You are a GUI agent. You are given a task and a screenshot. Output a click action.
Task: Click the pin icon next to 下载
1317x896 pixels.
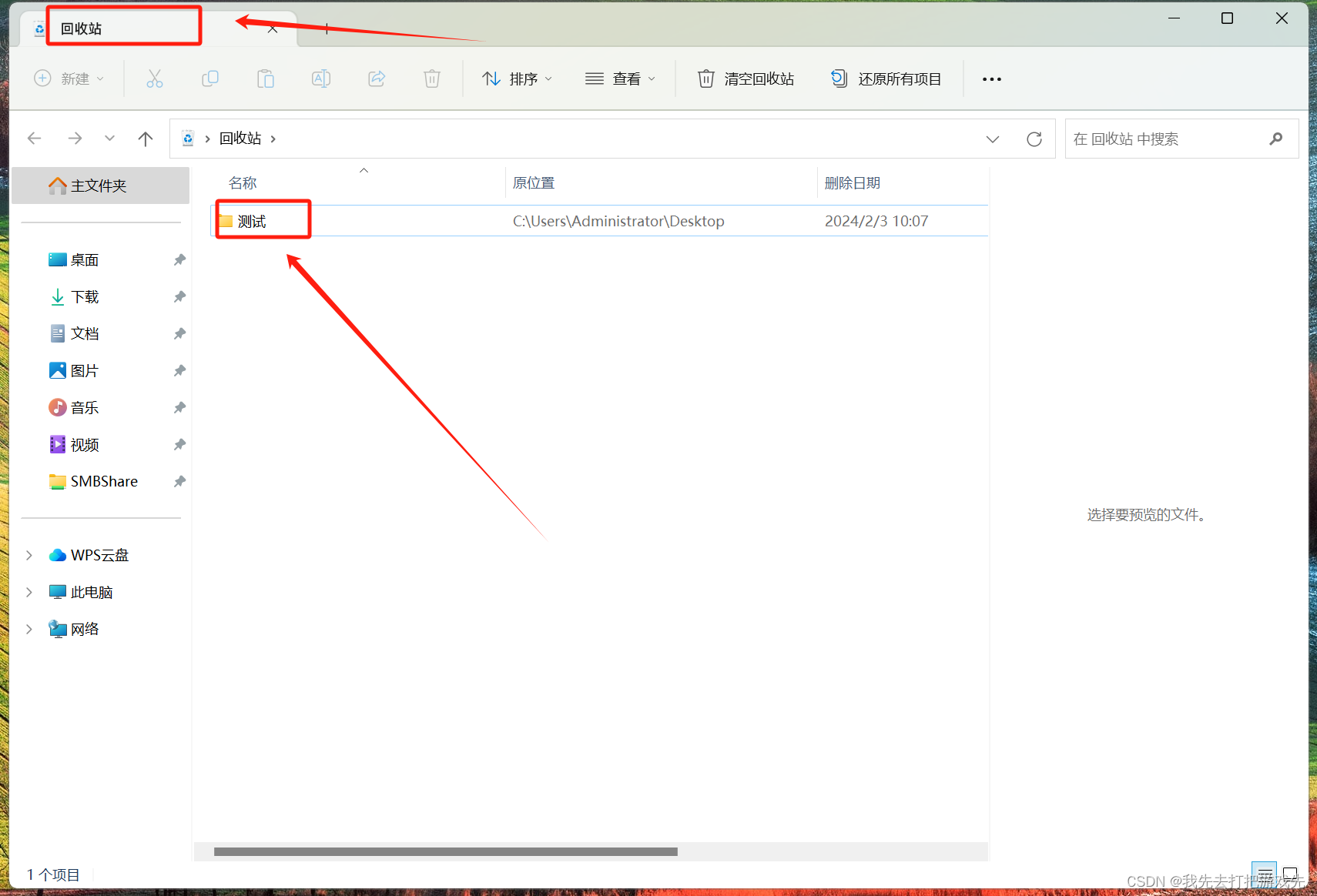click(x=179, y=297)
